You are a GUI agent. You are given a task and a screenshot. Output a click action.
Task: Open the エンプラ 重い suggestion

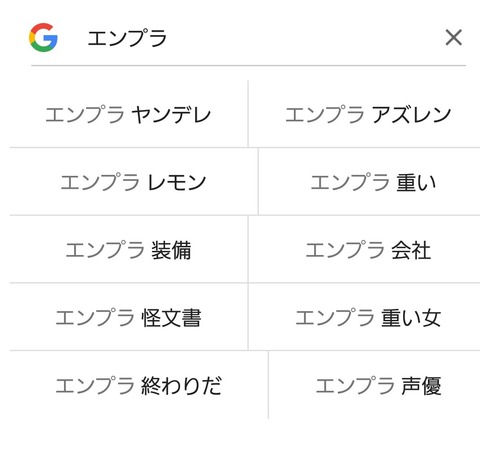coord(369,182)
